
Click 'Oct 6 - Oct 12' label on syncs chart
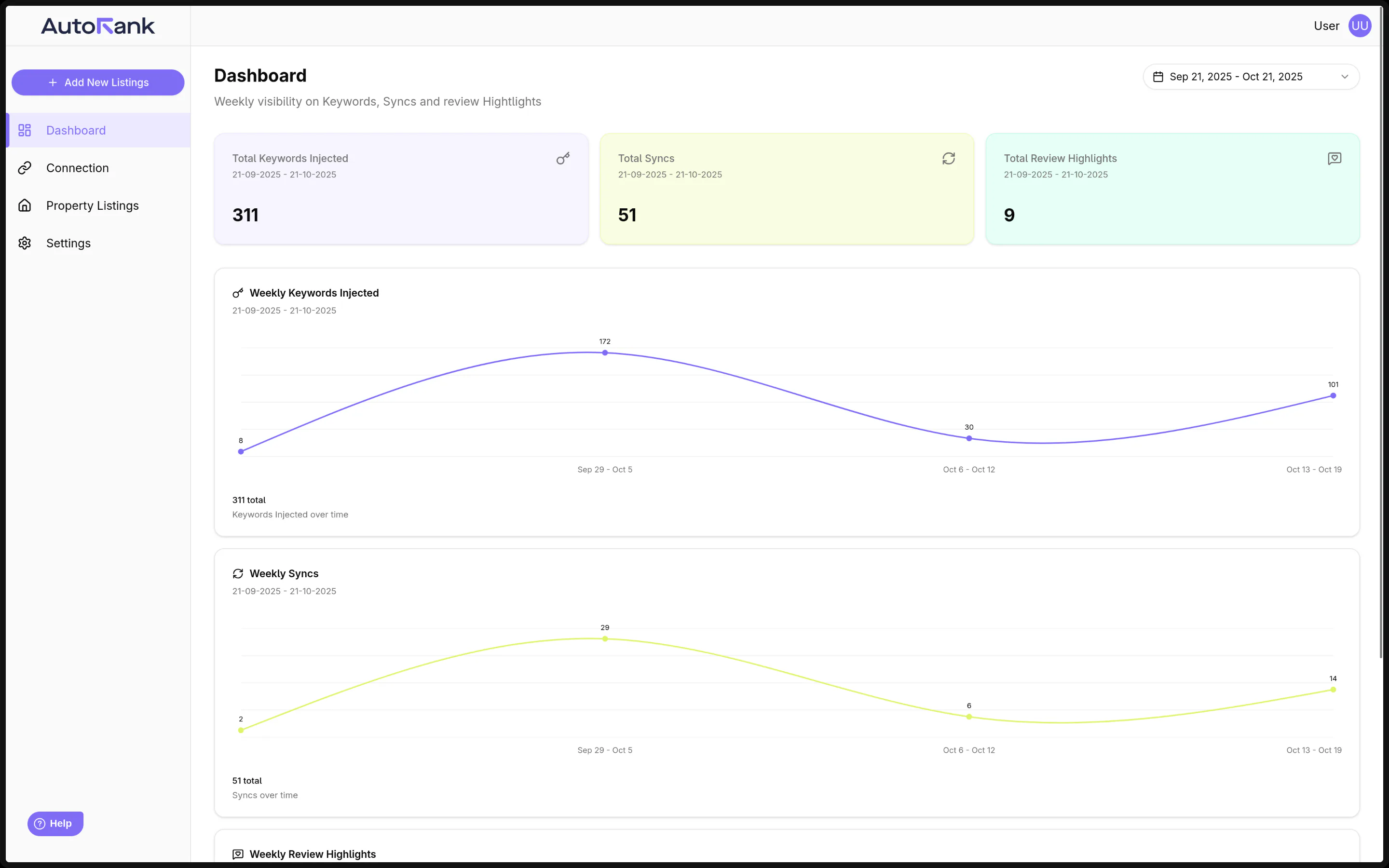click(x=969, y=750)
